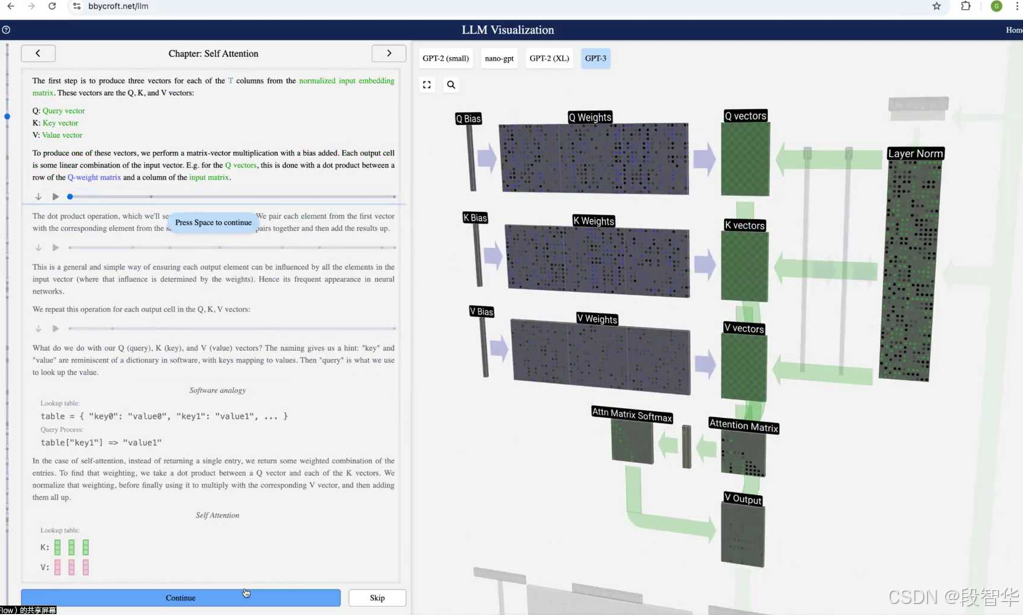Viewport: 1023px width, 615px height.
Task: Select the K Bias label
Action: pos(475,218)
